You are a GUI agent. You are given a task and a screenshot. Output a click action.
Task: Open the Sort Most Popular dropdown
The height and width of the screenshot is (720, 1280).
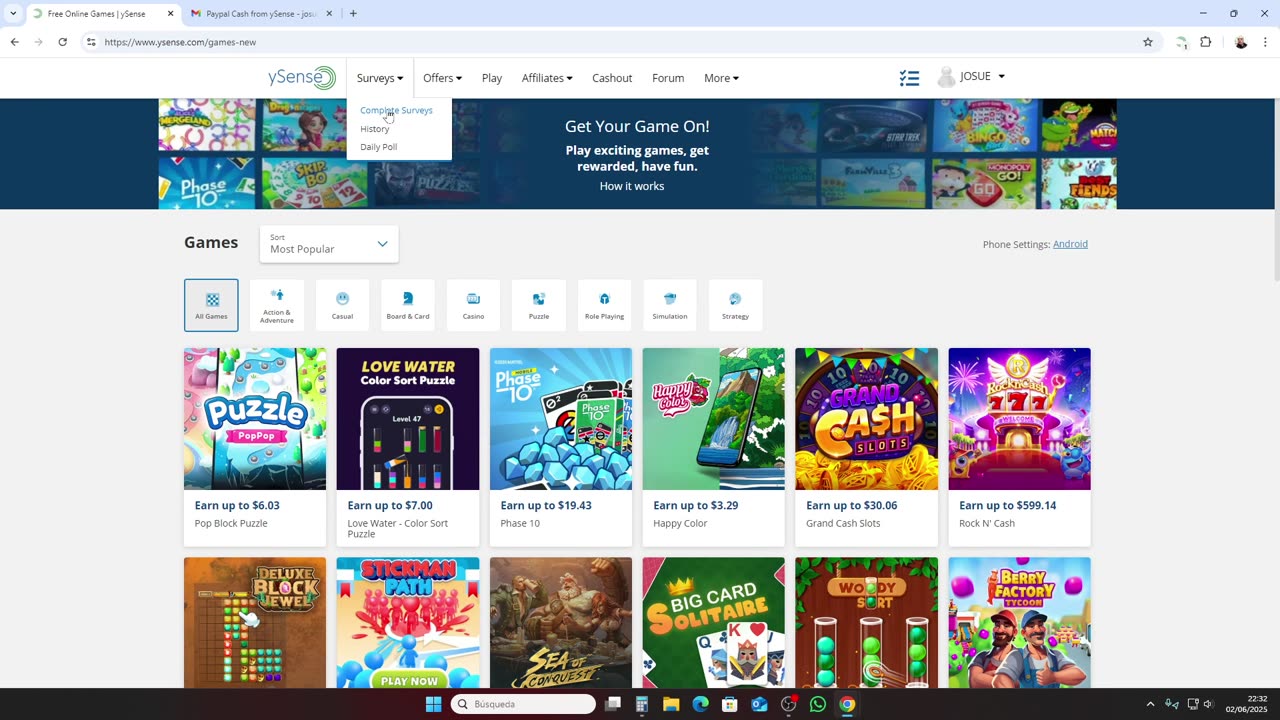tap(329, 244)
